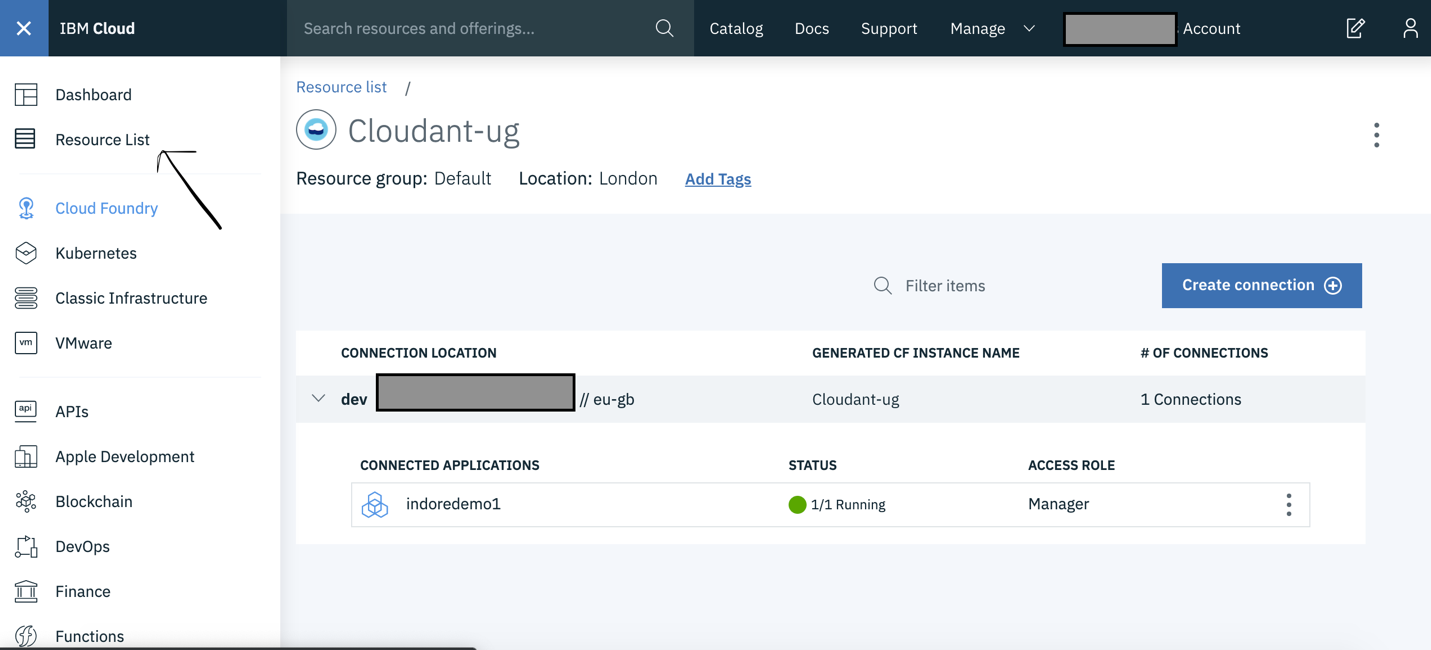Click the IBM Cloud home logo text
This screenshot has width=1431, height=650.
tap(97, 29)
